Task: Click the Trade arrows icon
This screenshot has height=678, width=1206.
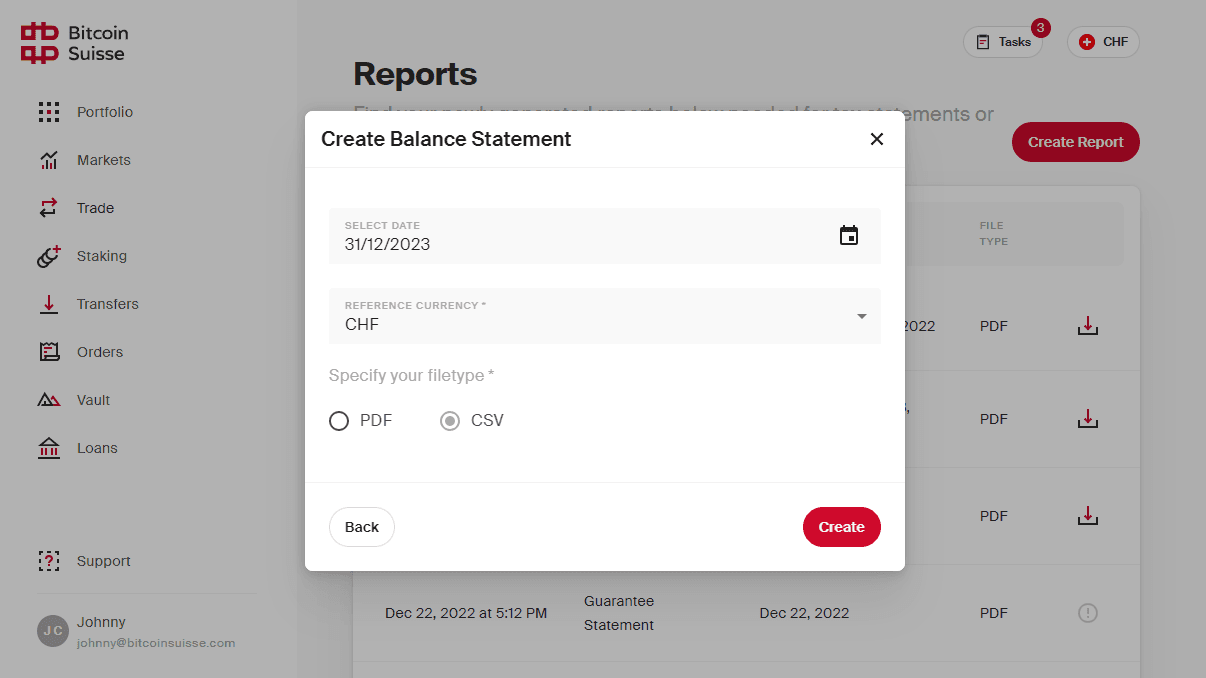Action: click(49, 208)
